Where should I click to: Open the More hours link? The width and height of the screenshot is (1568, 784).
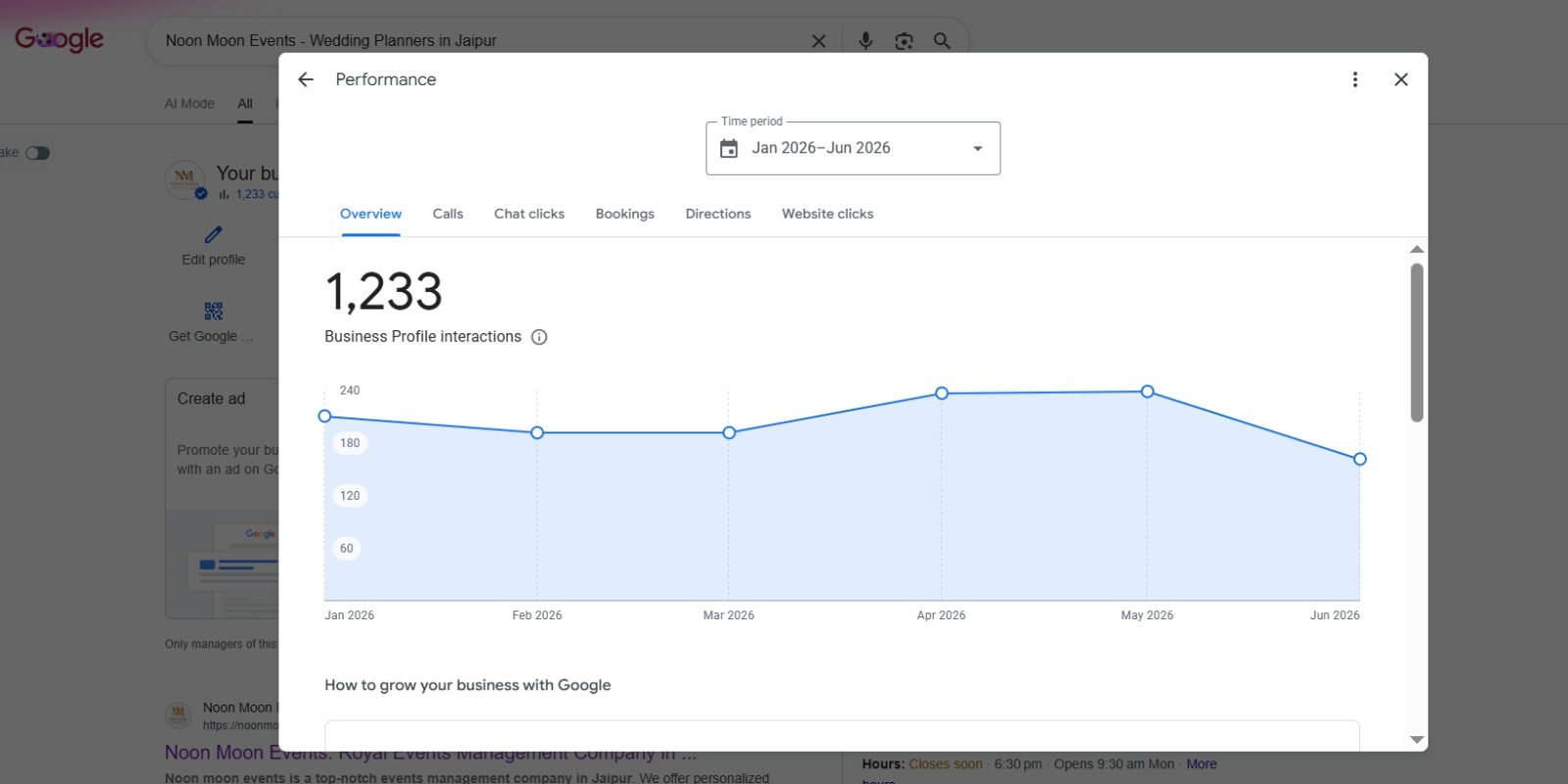tap(1201, 764)
